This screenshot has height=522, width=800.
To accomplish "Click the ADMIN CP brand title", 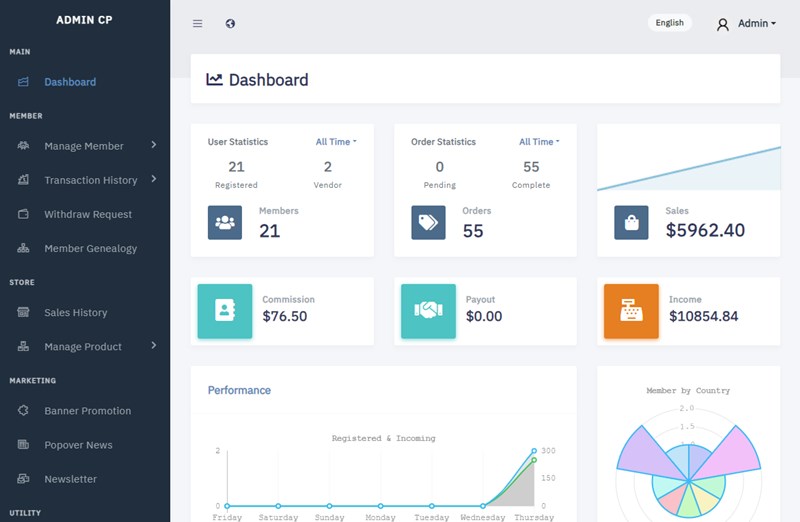I will (84, 20).
